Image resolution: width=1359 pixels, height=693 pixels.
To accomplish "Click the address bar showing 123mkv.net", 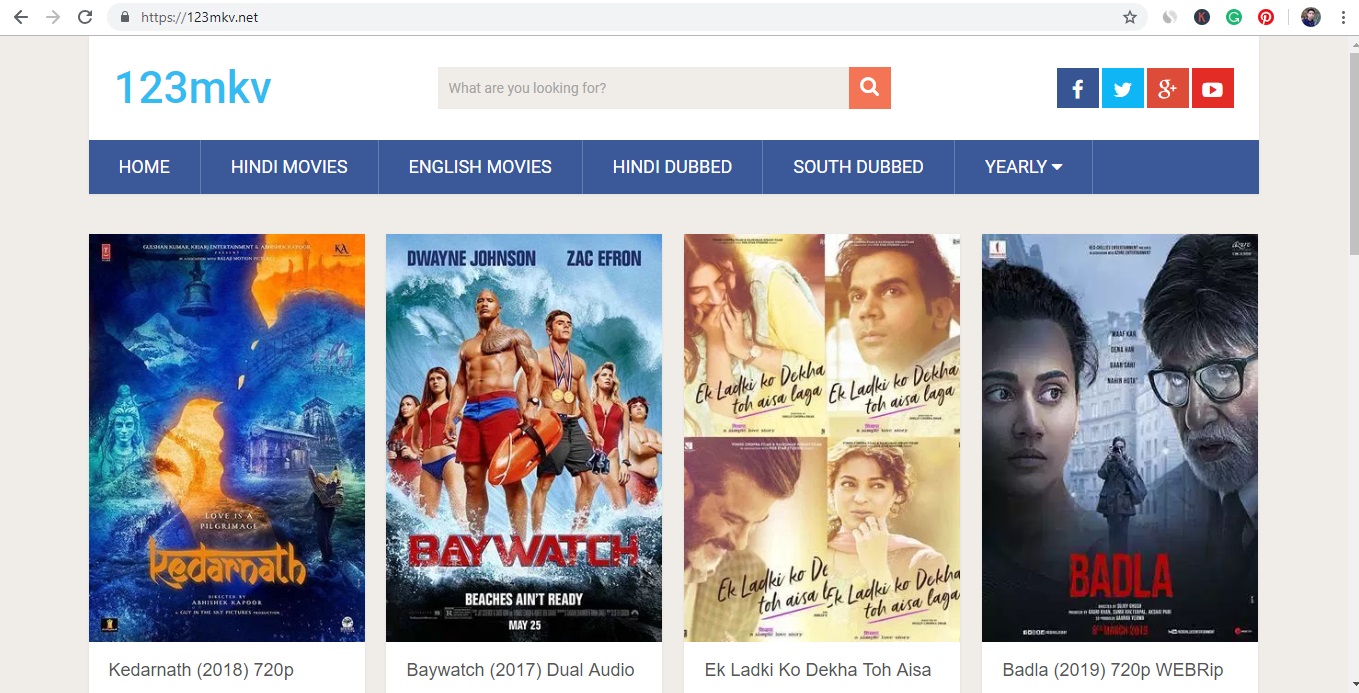I will point(625,17).
